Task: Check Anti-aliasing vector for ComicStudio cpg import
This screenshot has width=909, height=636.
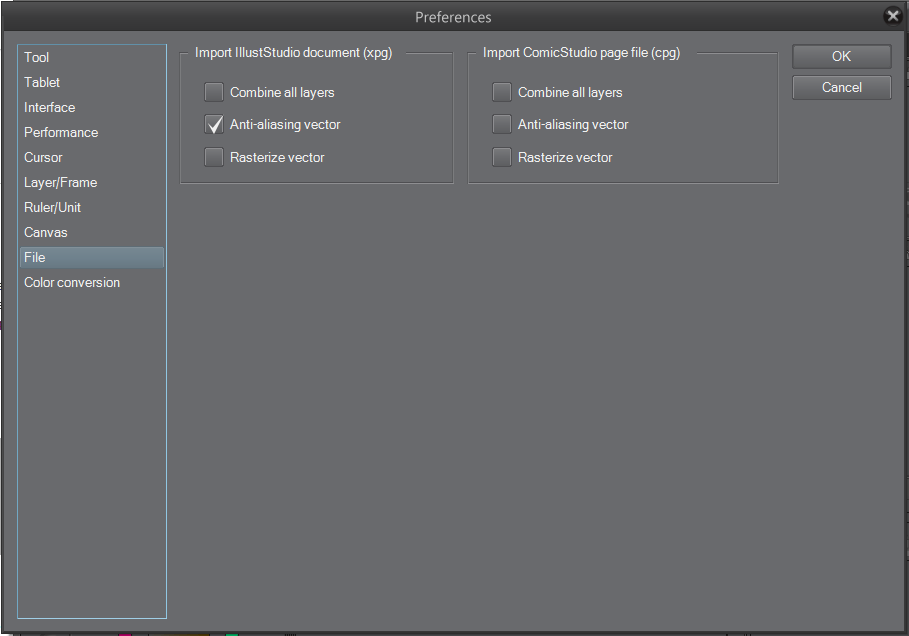Action: [501, 125]
